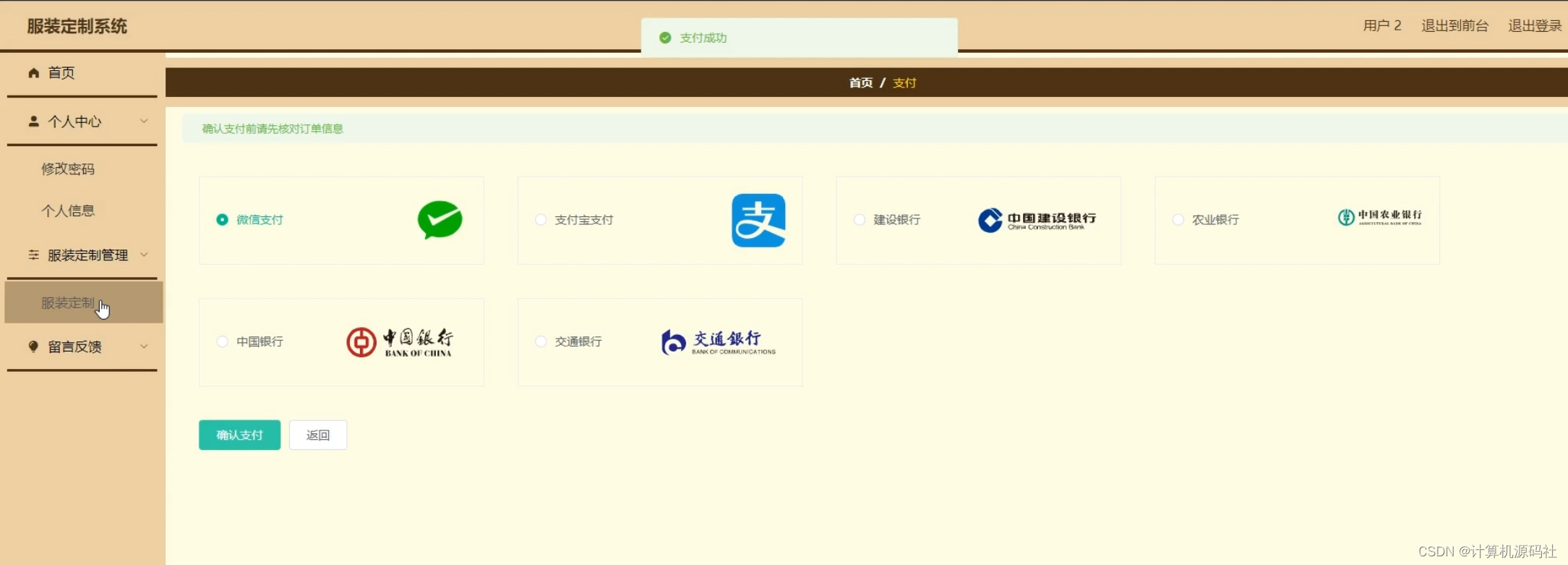Click the Alipay logo

click(x=758, y=220)
